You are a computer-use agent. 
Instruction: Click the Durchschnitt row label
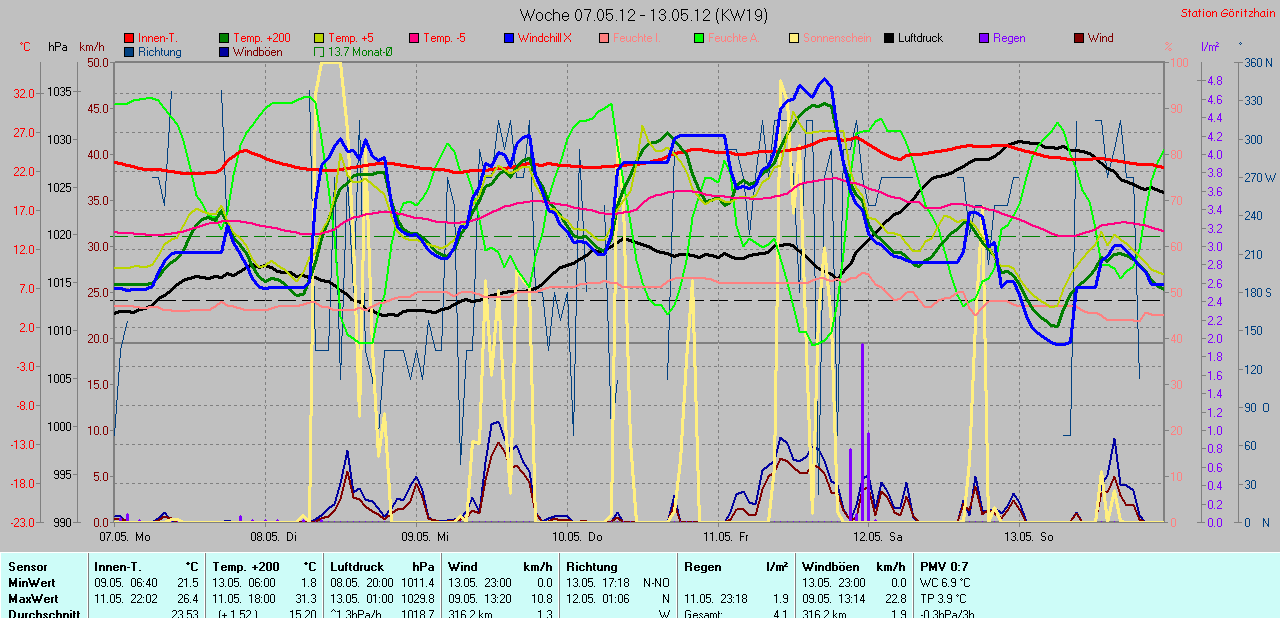coord(44,613)
